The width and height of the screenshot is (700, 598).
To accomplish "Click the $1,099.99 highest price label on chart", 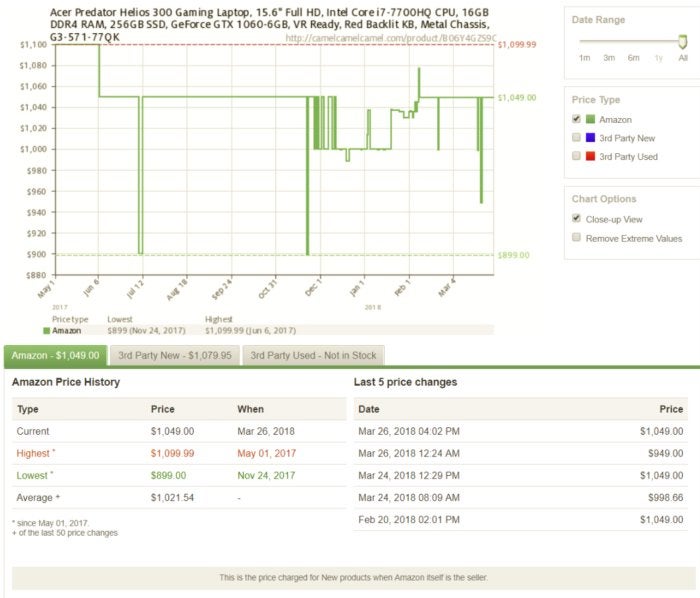I will tap(517, 45).
